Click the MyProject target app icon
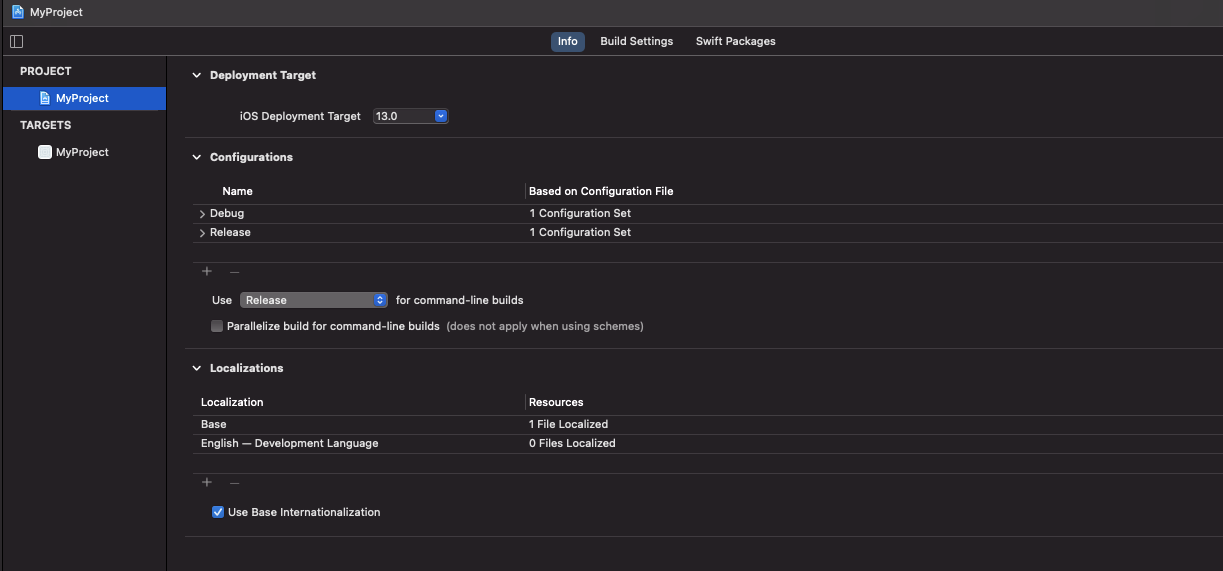This screenshot has height=571, width=1223. coord(44,152)
